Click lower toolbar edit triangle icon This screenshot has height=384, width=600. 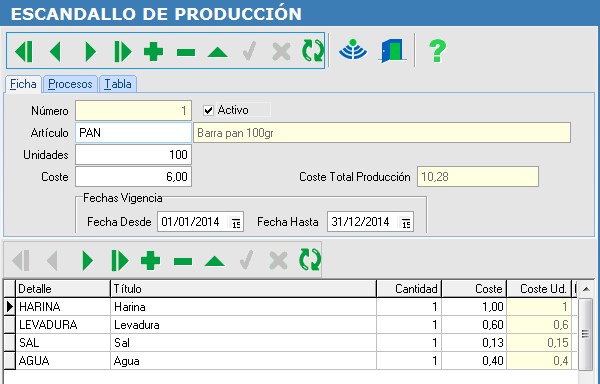[215, 261]
